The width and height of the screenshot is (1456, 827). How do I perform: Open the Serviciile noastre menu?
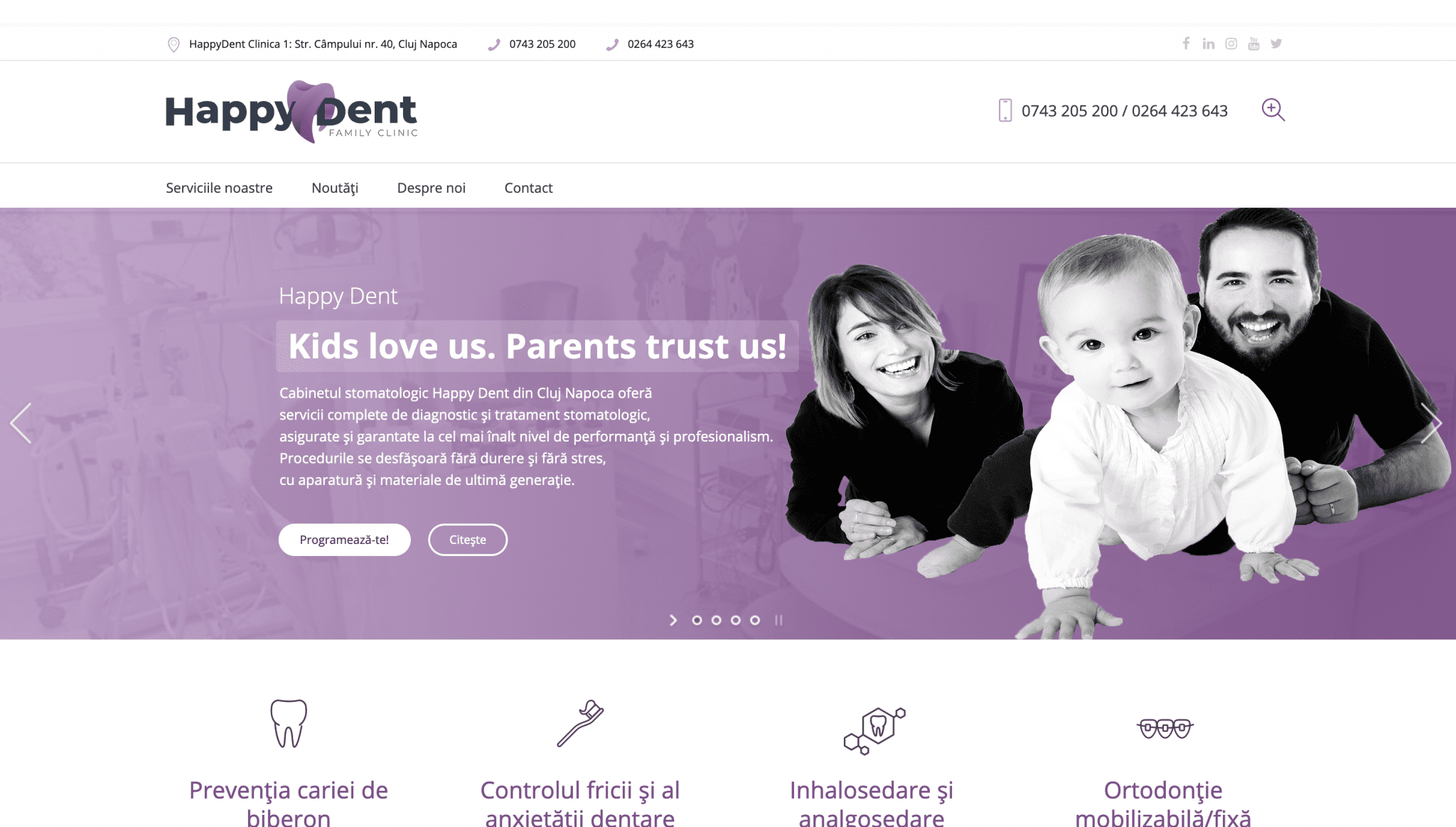coord(219,188)
